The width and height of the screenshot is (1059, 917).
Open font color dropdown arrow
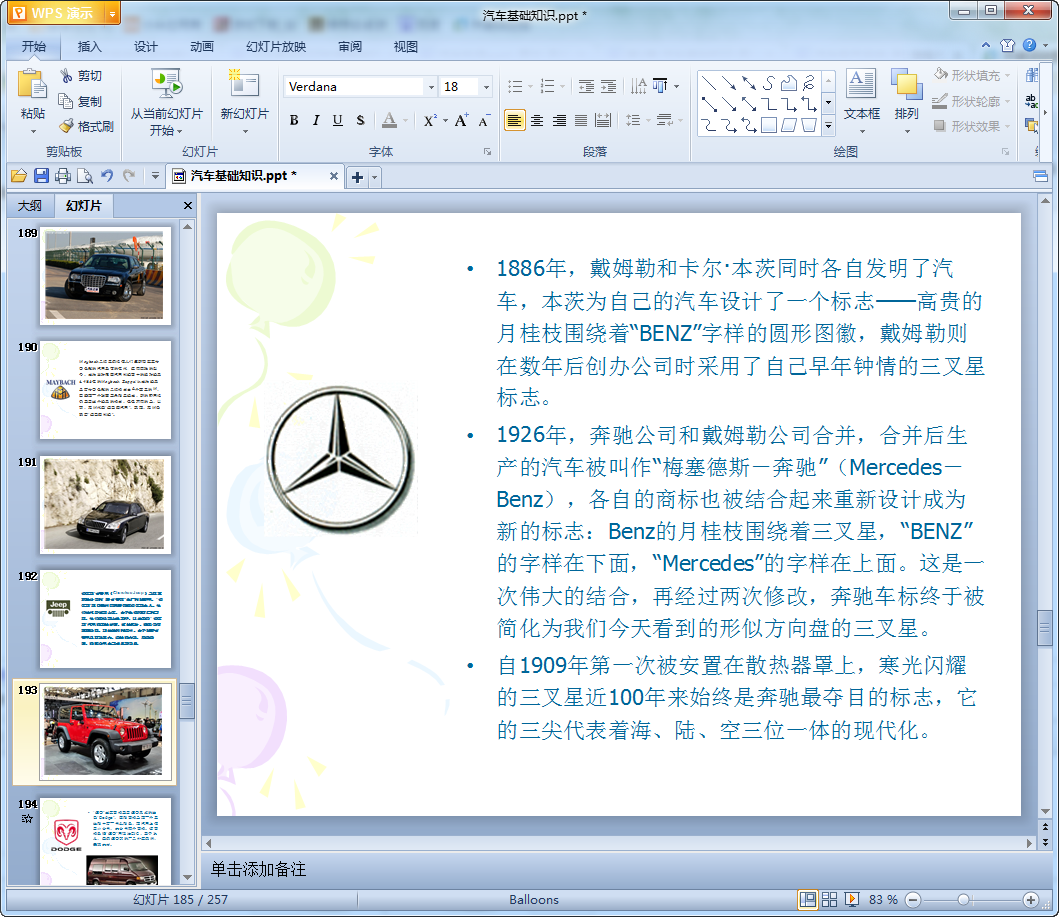click(x=405, y=121)
